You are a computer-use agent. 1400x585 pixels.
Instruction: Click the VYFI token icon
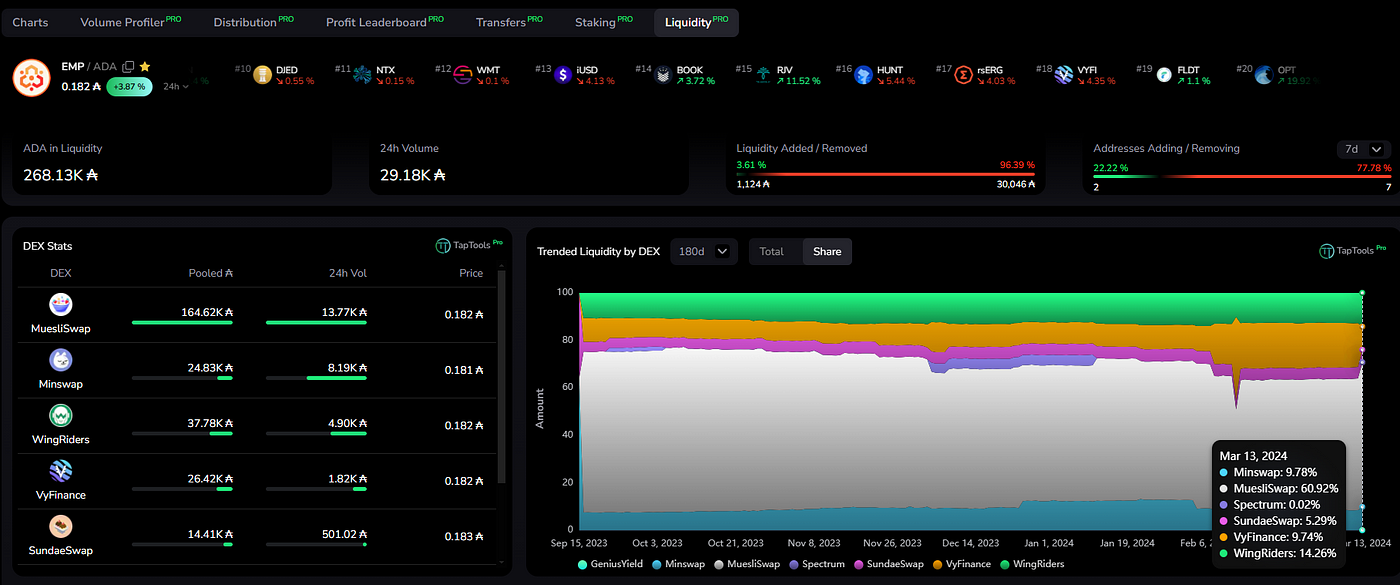pyautogui.click(x=1063, y=75)
